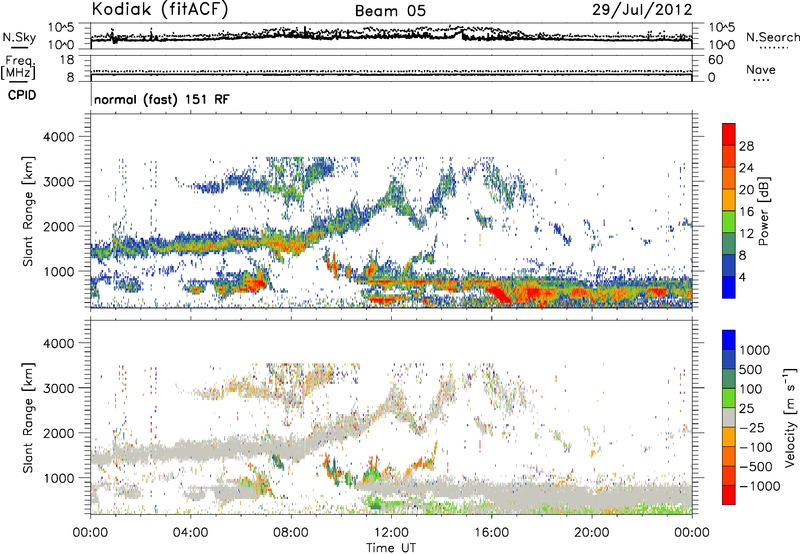Select 'Slant Range [km]' label of the velocity panel
Image resolution: width=800 pixels, height=554 pixels.
[28, 418]
